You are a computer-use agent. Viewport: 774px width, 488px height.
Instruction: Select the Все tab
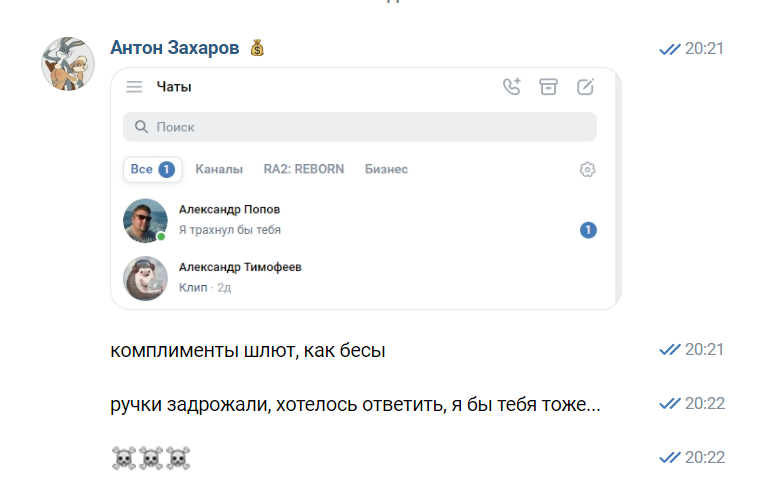(152, 169)
